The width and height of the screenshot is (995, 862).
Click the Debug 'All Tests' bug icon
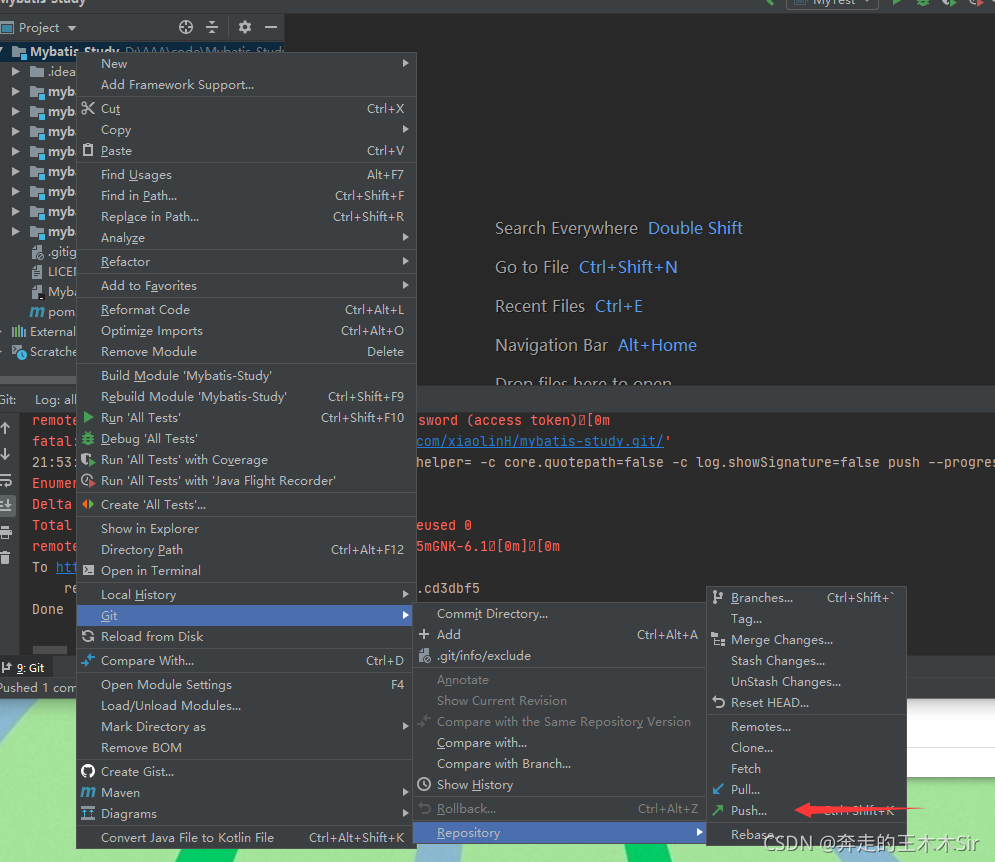coord(88,438)
